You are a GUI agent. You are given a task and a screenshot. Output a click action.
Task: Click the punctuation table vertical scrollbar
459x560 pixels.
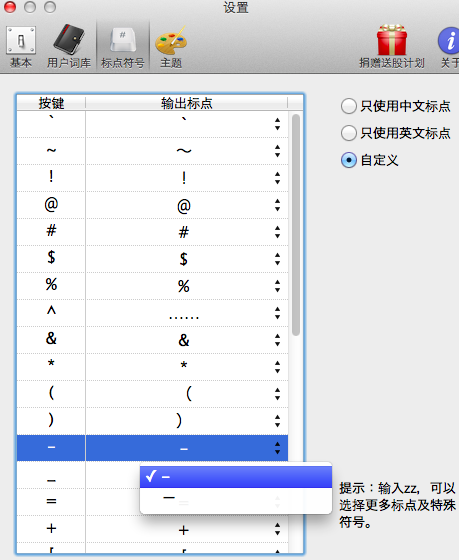[296, 225]
